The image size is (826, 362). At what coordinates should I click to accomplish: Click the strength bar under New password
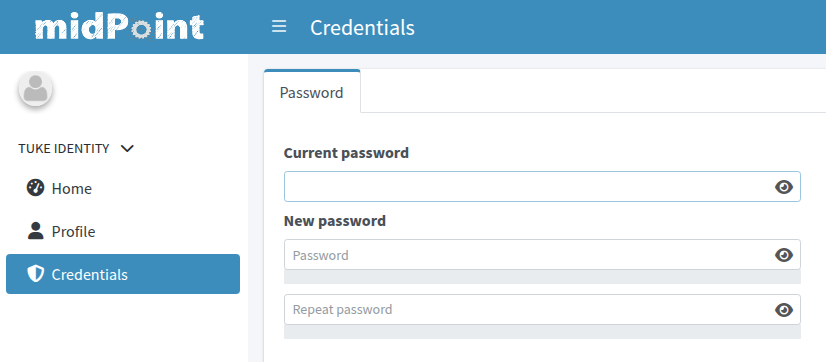(x=542, y=277)
